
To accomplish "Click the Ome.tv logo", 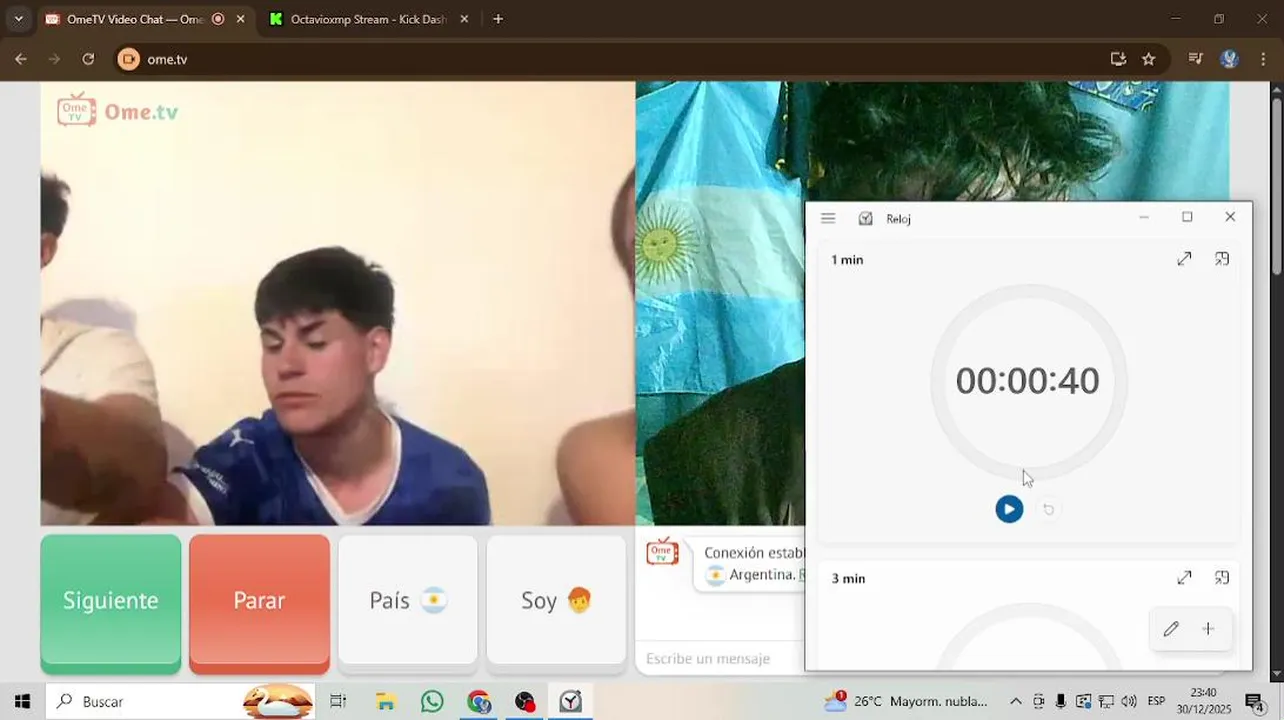I will pos(118,111).
